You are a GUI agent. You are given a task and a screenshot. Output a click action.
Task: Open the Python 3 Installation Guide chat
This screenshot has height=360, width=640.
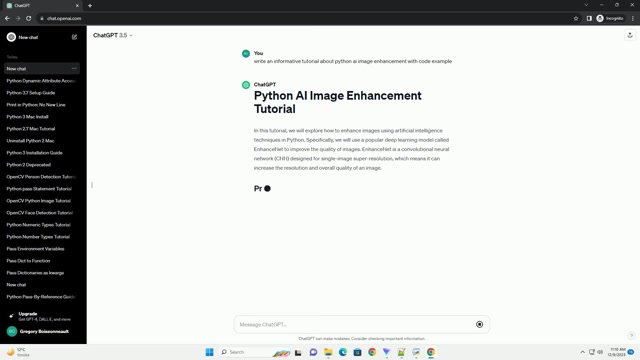[x=35, y=153]
